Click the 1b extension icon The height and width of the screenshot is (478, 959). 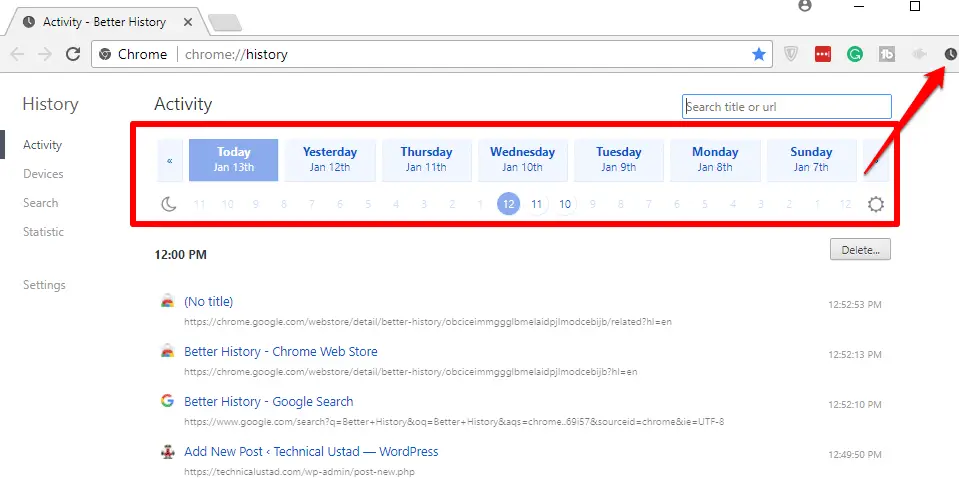tap(886, 54)
